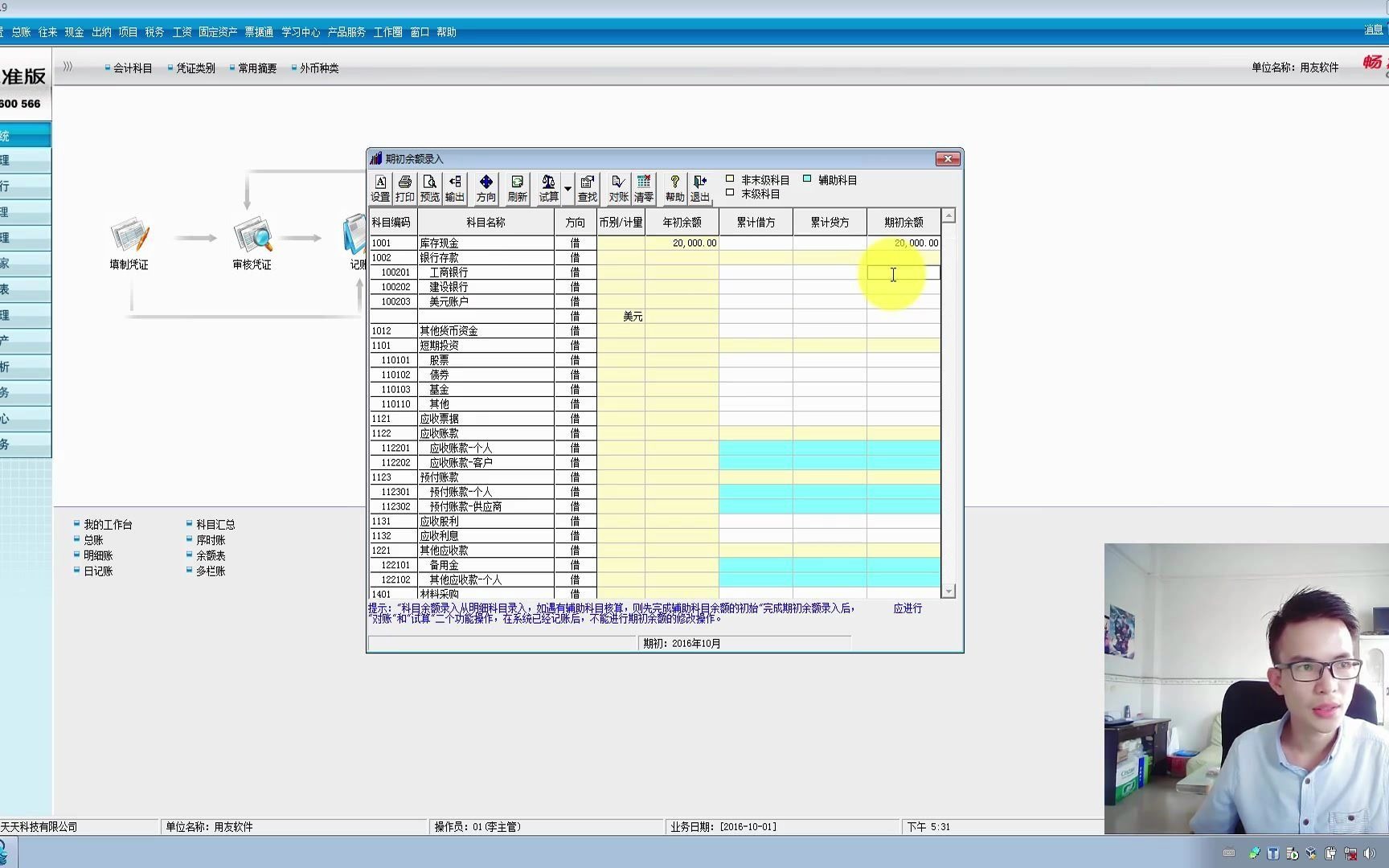Select the 备用金 row
The height and width of the screenshot is (868, 1389).
pos(655,565)
